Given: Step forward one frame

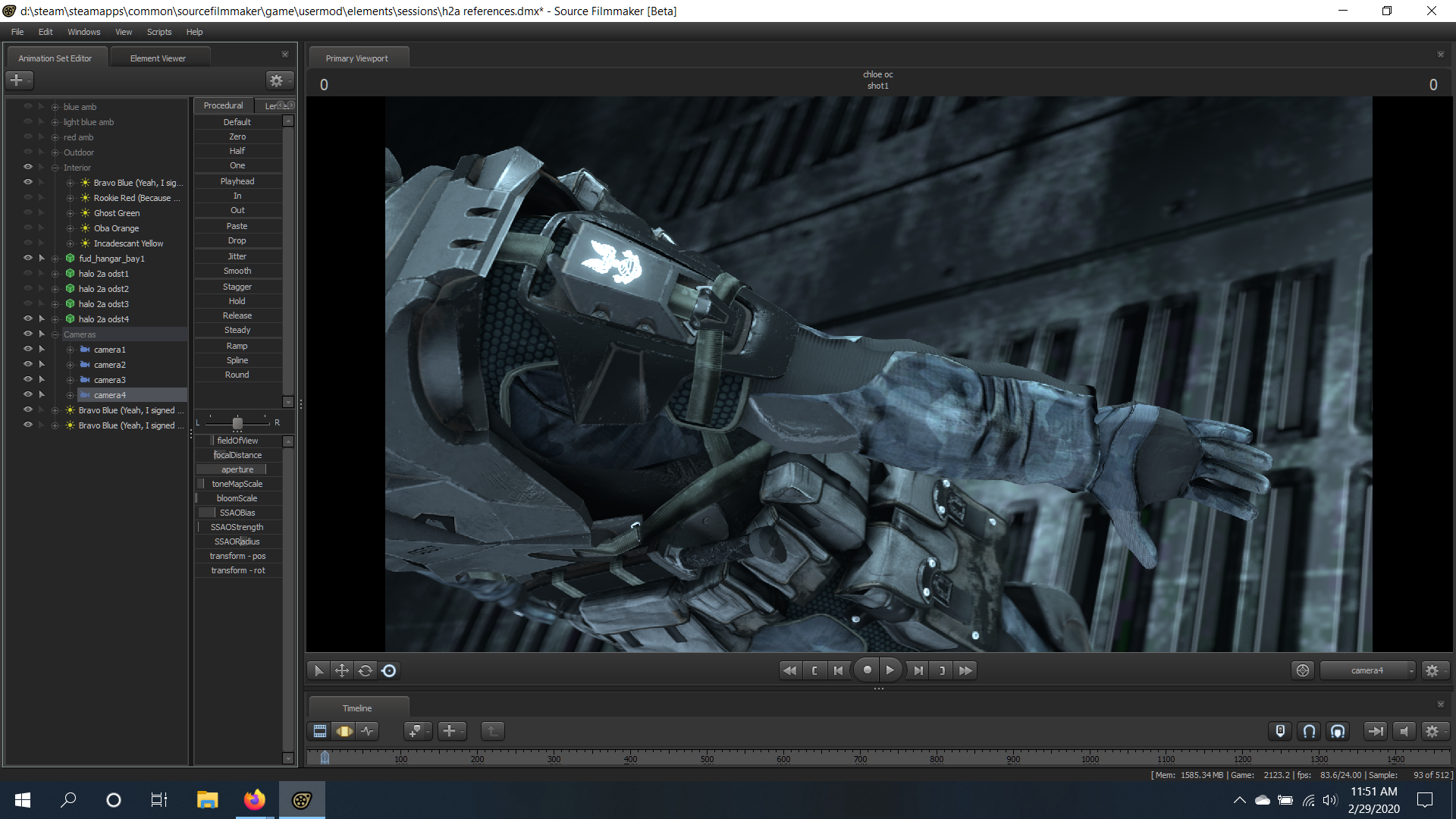Looking at the screenshot, I should 918,670.
